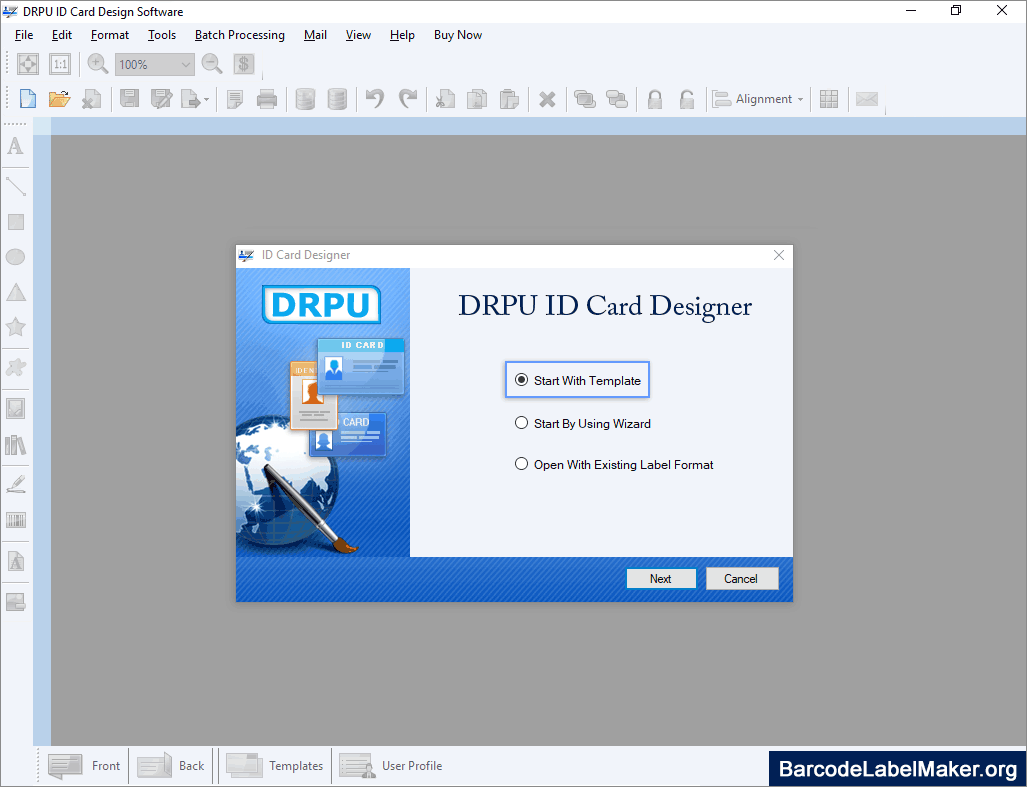
Task: Click the Lock padlock icon
Action: [x=654, y=99]
